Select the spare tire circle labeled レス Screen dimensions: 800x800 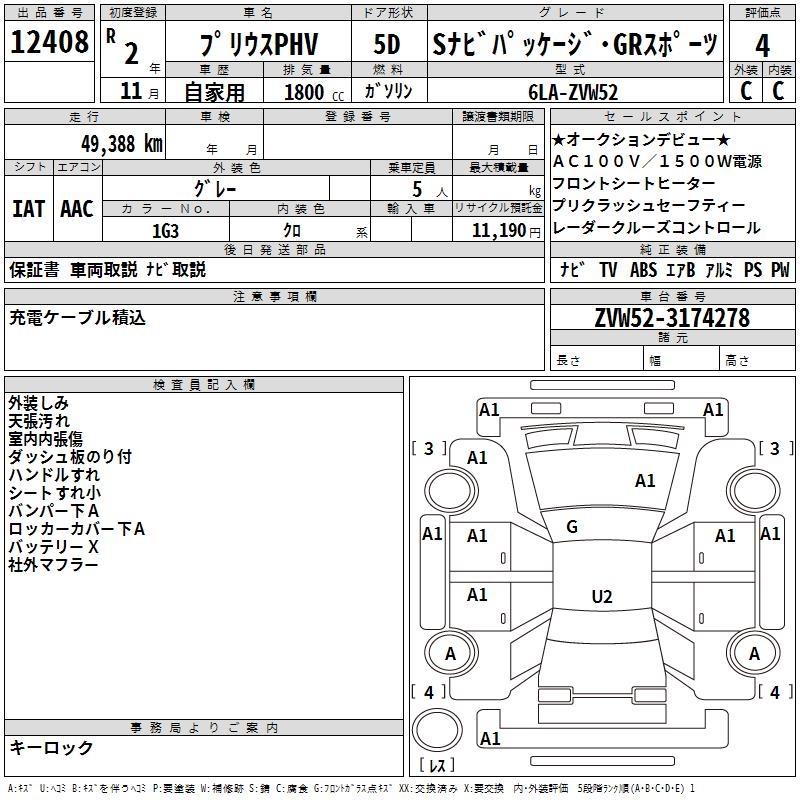tap(437, 735)
